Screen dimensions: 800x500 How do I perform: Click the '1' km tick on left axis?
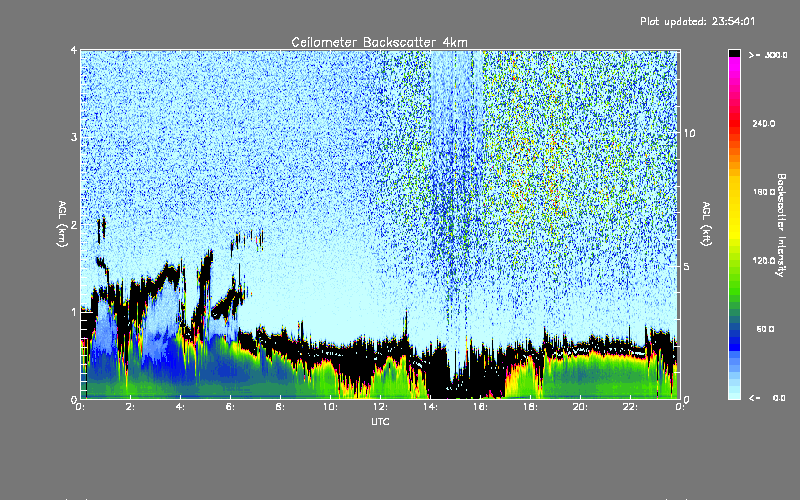74,312
